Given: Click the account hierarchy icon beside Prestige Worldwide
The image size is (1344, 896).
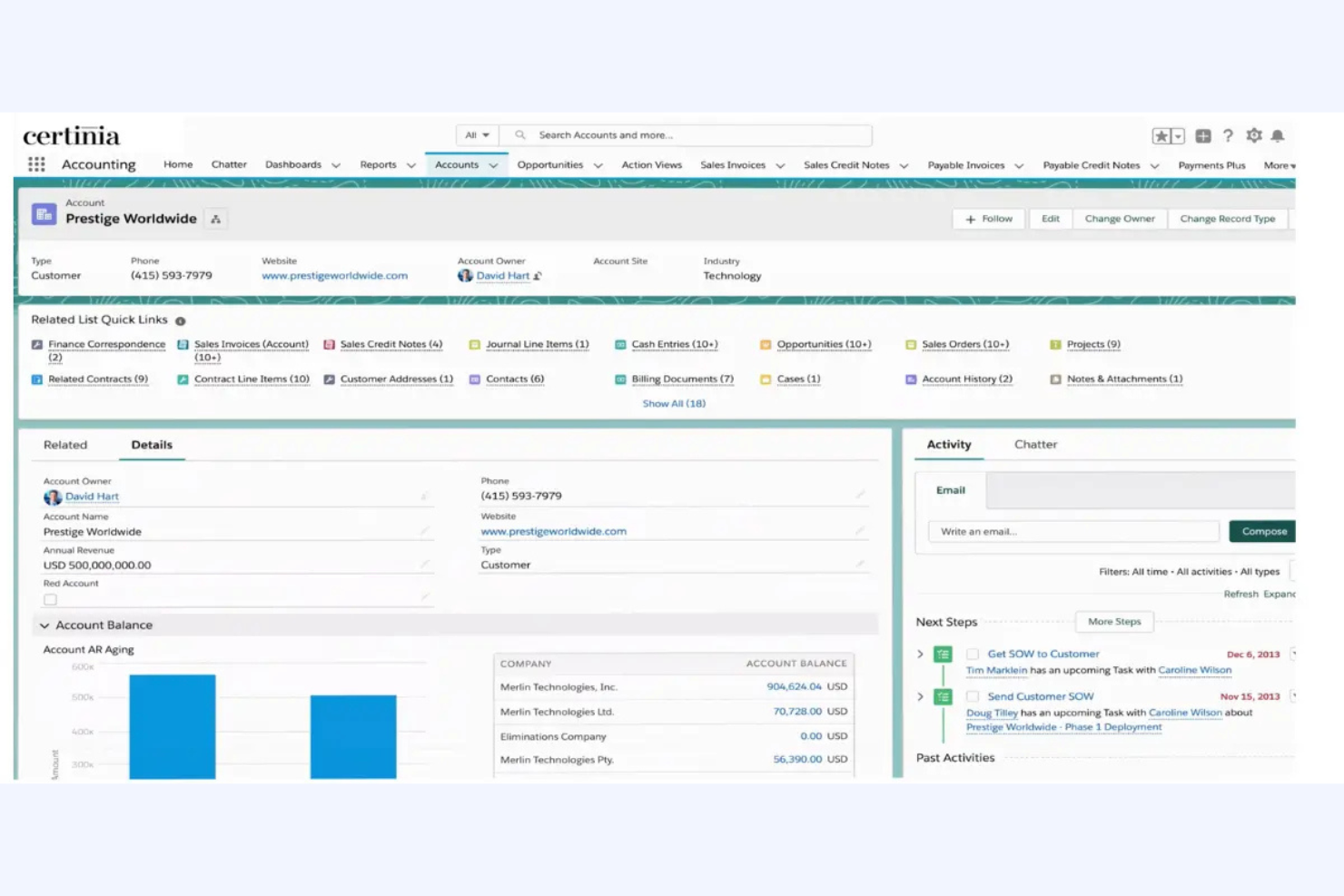Looking at the screenshot, I should pos(215,219).
